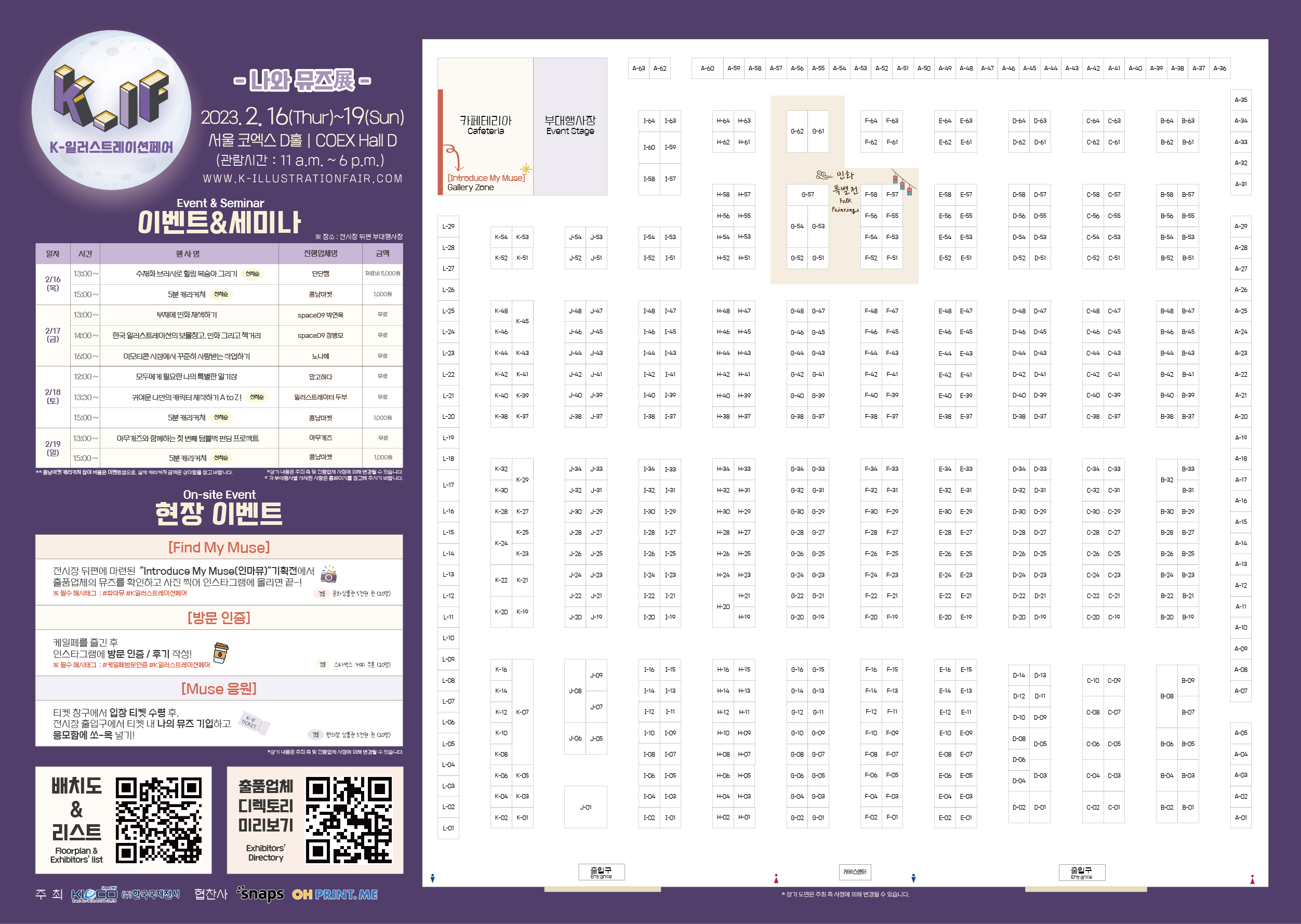The height and width of the screenshot is (924, 1301).
Task: Click the K-IF moon logo
Action: point(112,110)
